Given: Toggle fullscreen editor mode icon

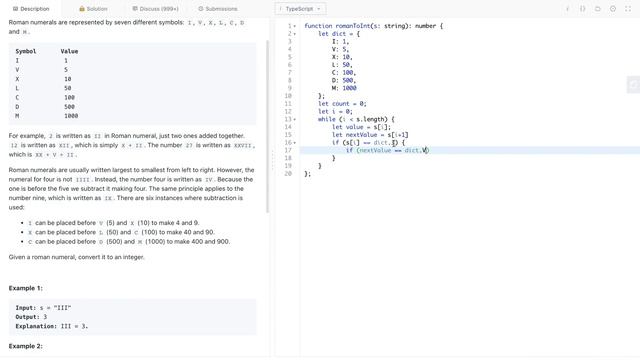Looking at the screenshot, I should (628, 9).
